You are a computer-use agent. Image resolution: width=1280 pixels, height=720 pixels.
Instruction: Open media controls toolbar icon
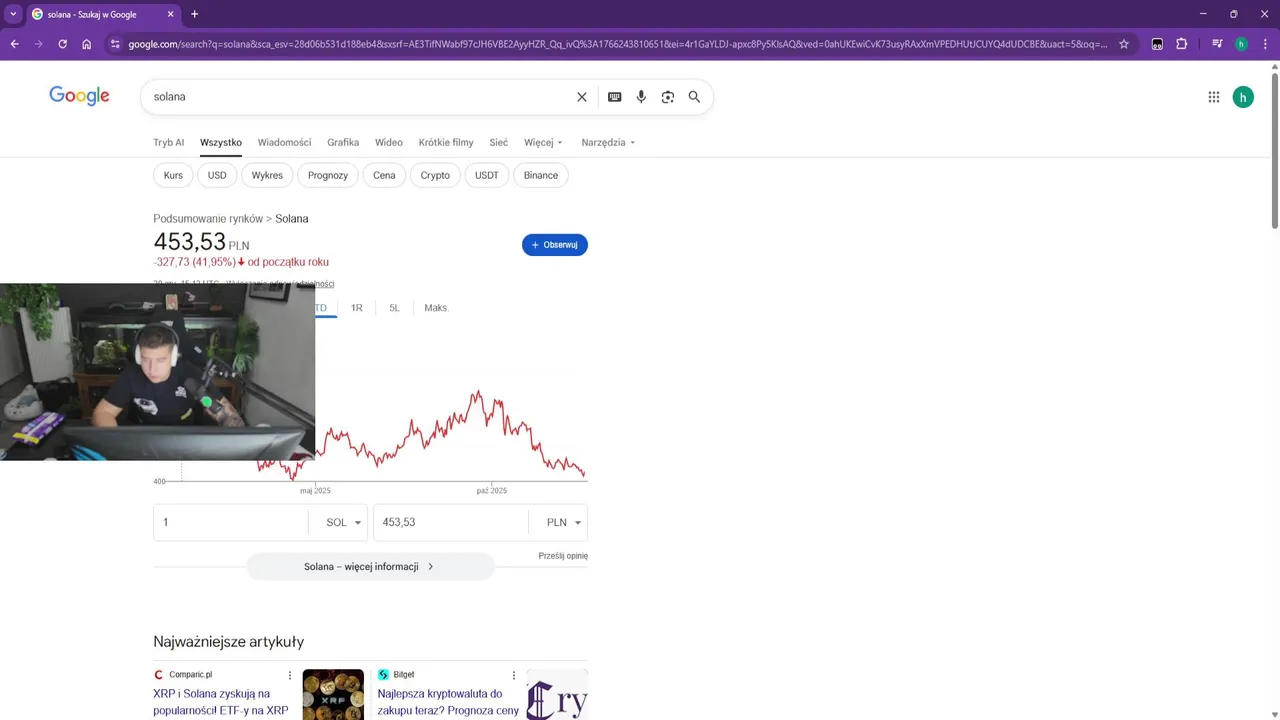[x=1217, y=44]
